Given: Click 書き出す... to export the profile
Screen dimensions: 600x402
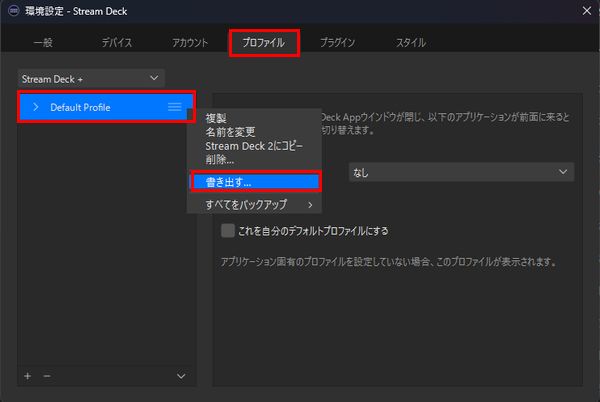Looking at the screenshot, I should point(256,182).
